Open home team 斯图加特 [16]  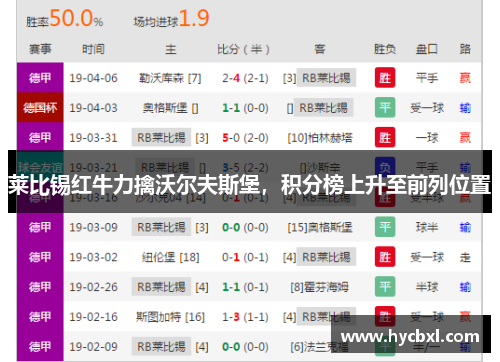point(170,317)
